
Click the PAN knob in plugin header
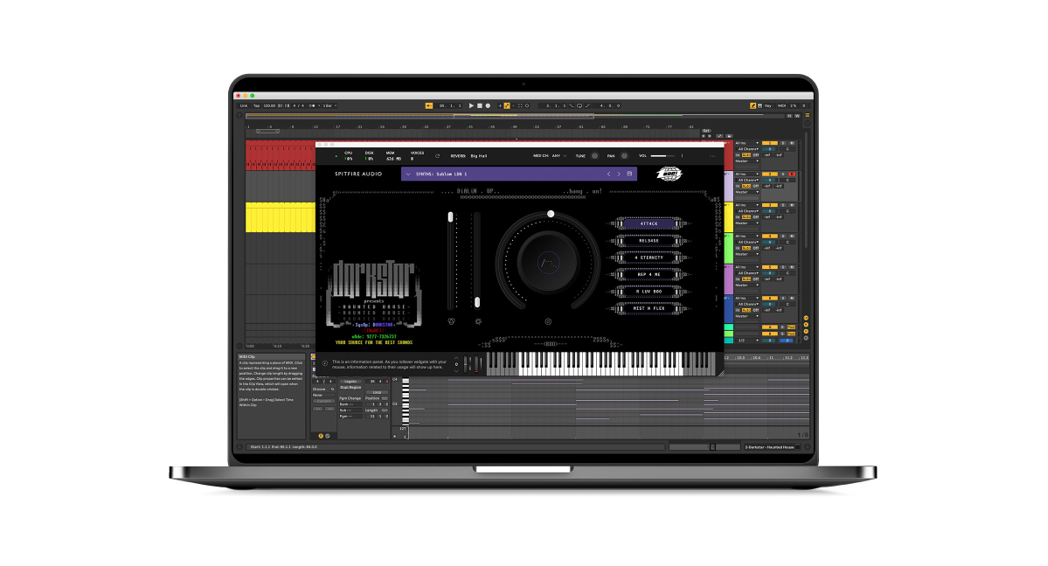tap(624, 156)
